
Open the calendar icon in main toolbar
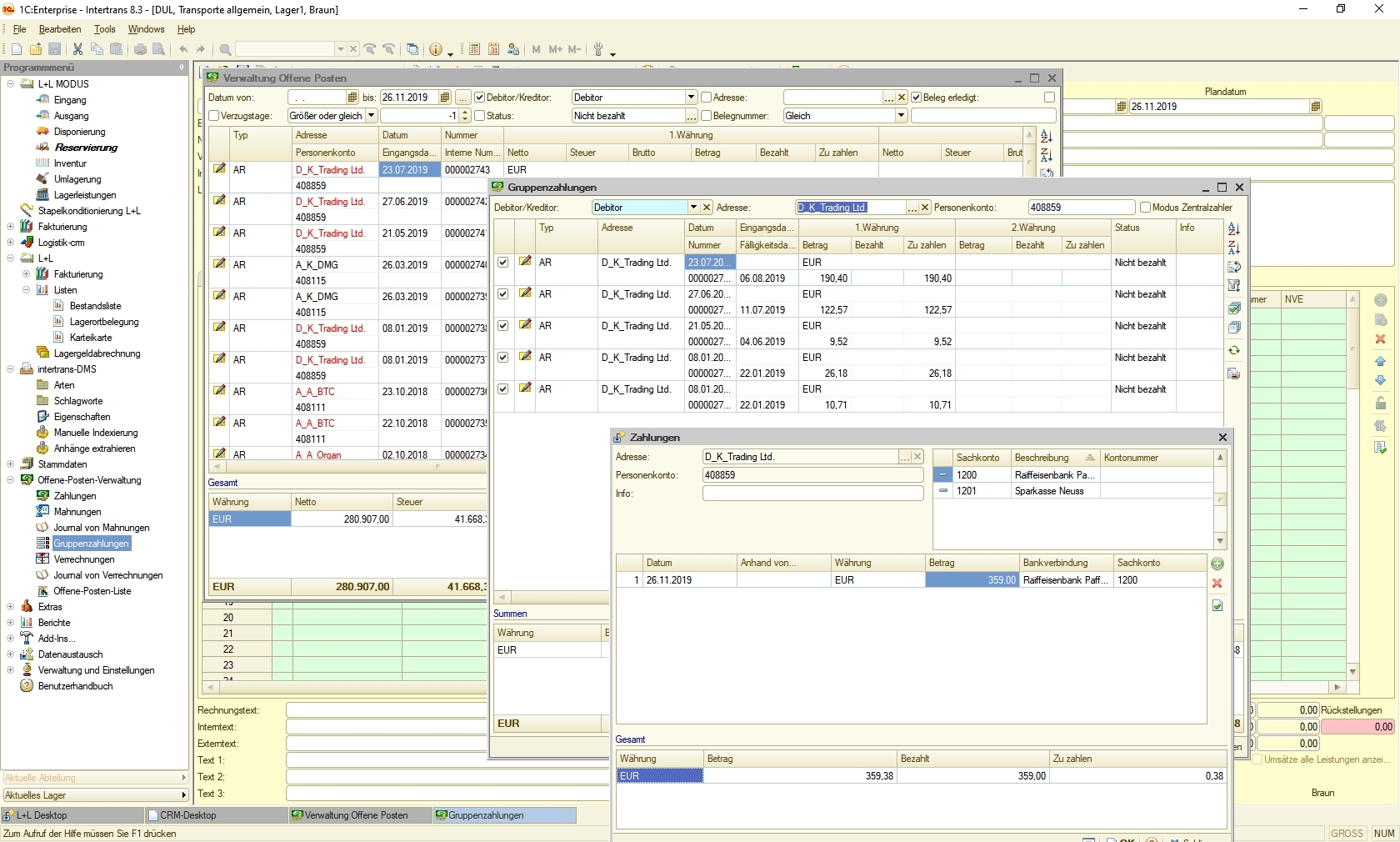point(494,50)
